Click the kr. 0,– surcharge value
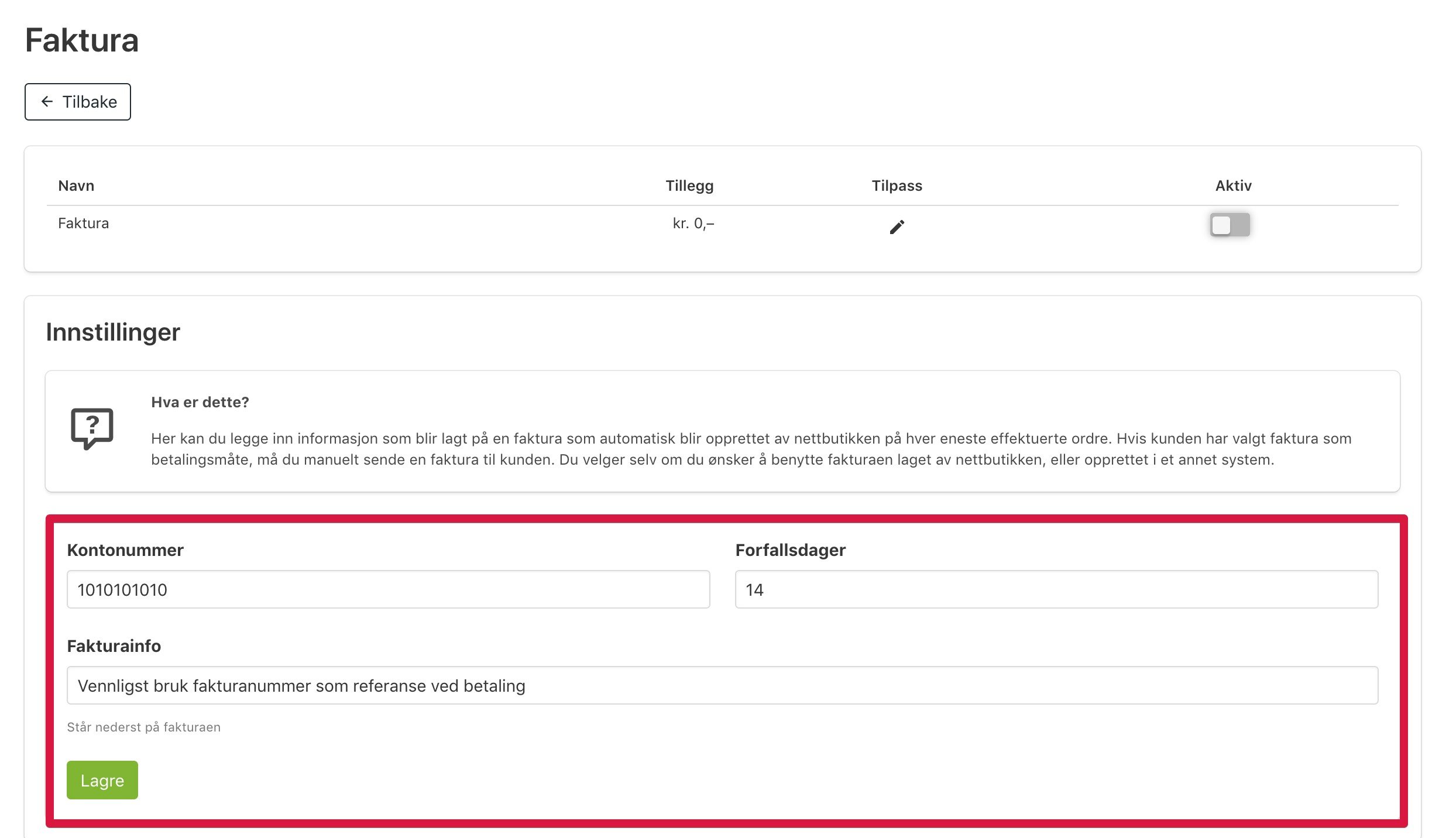This screenshot has width=1456, height=838. [693, 223]
